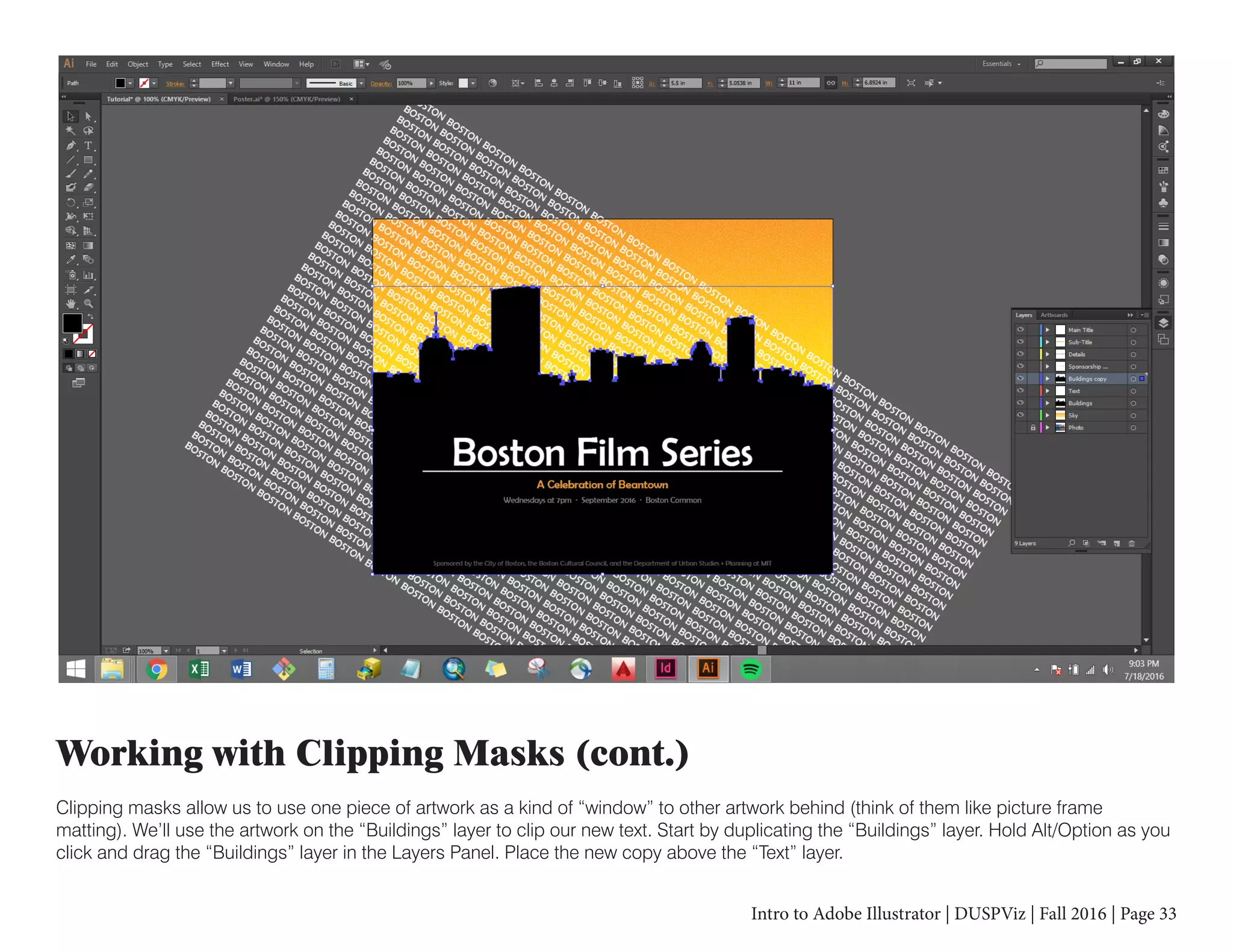Hide the Sky layer
This screenshot has width=1233, height=952.
click(1020, 415)
